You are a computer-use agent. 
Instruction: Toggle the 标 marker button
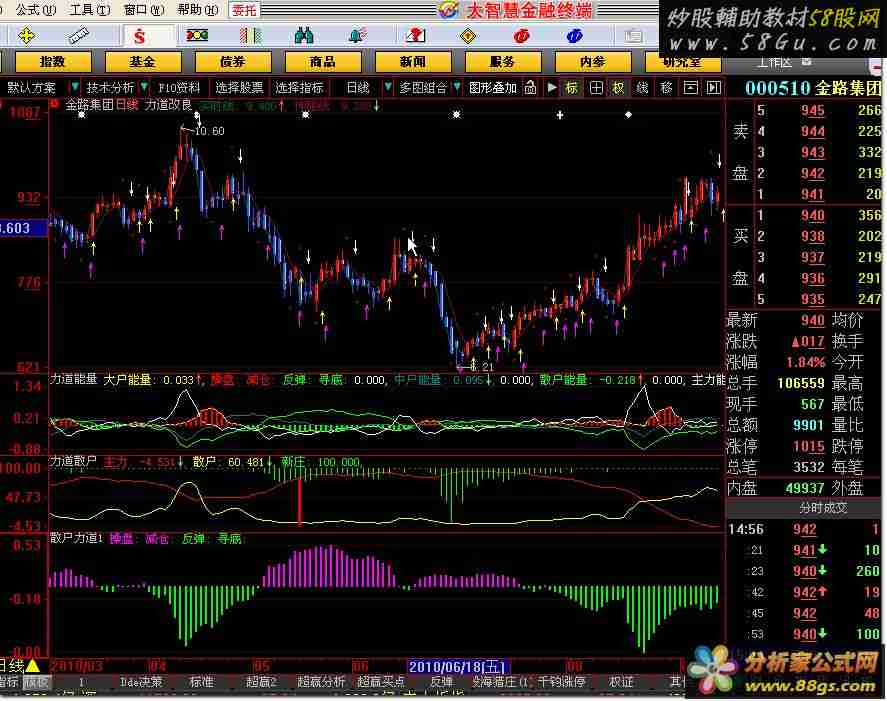pyautogui.click(x=572, y=88)
